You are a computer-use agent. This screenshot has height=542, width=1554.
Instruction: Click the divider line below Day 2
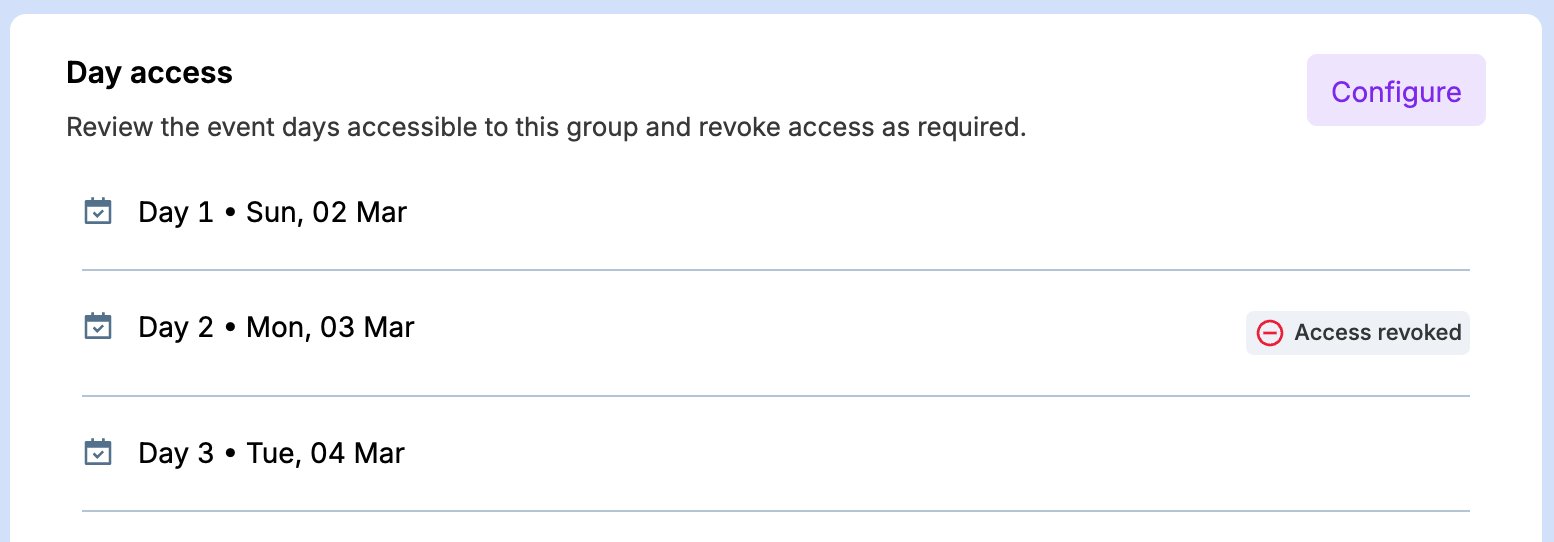(775, 396)
